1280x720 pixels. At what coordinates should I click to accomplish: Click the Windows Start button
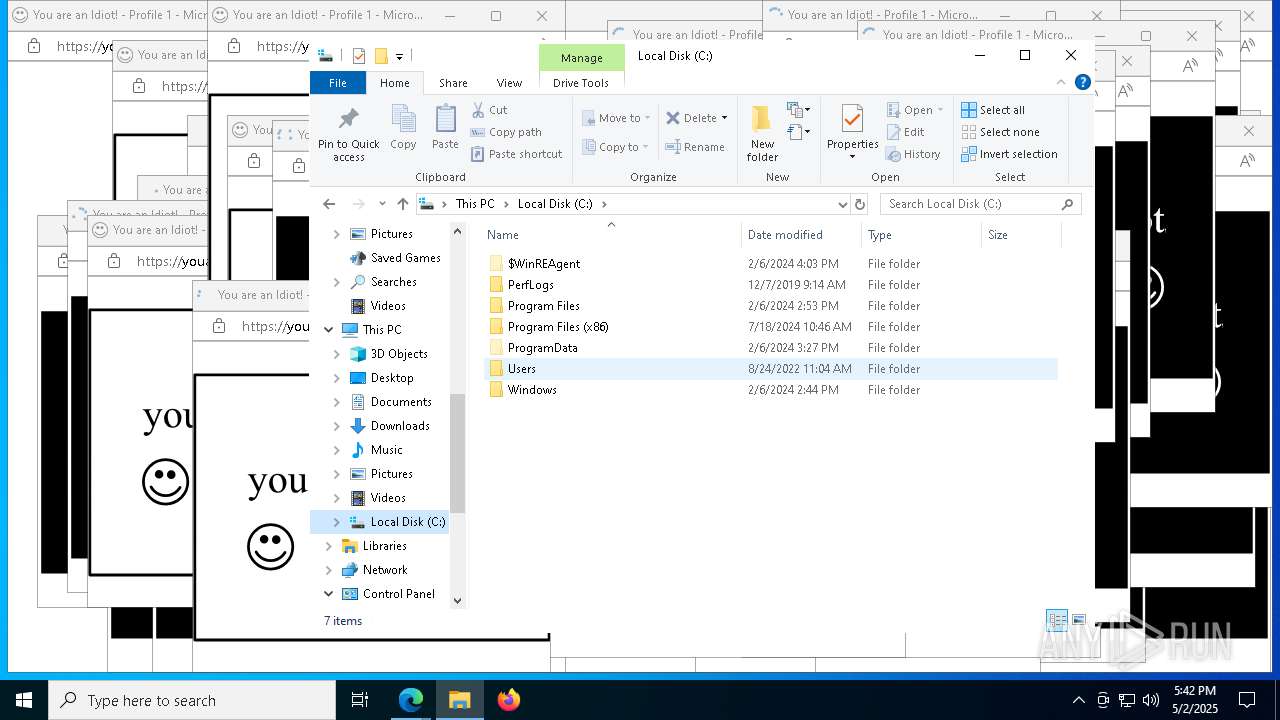coord(24,700)
